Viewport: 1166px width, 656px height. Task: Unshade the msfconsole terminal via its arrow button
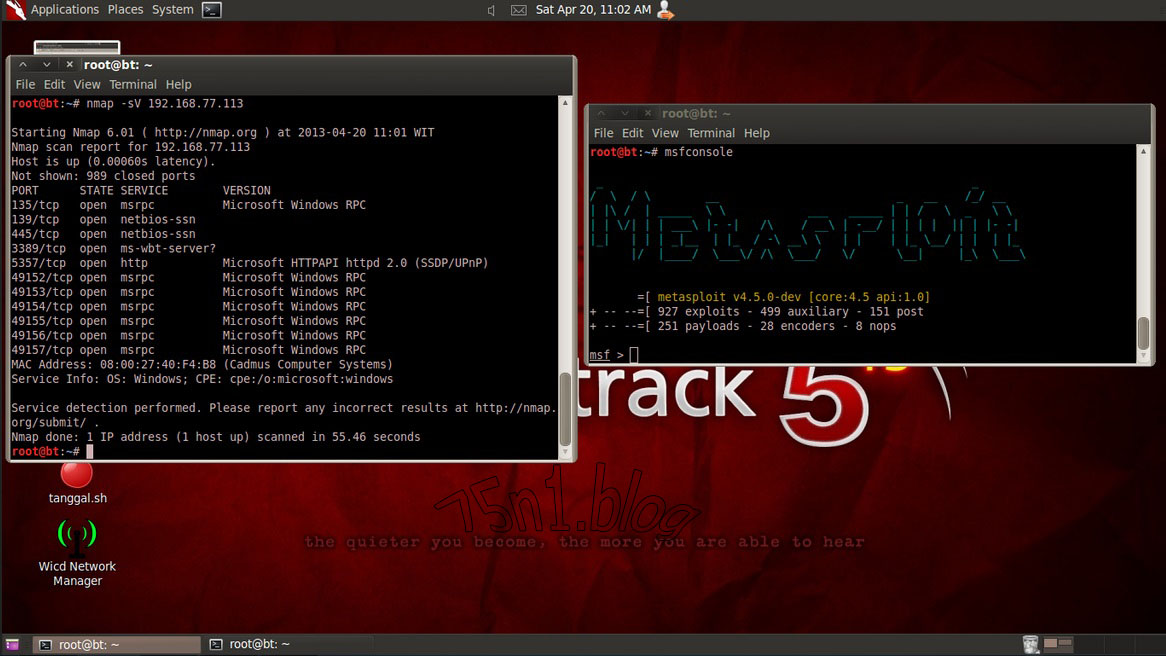623,113
